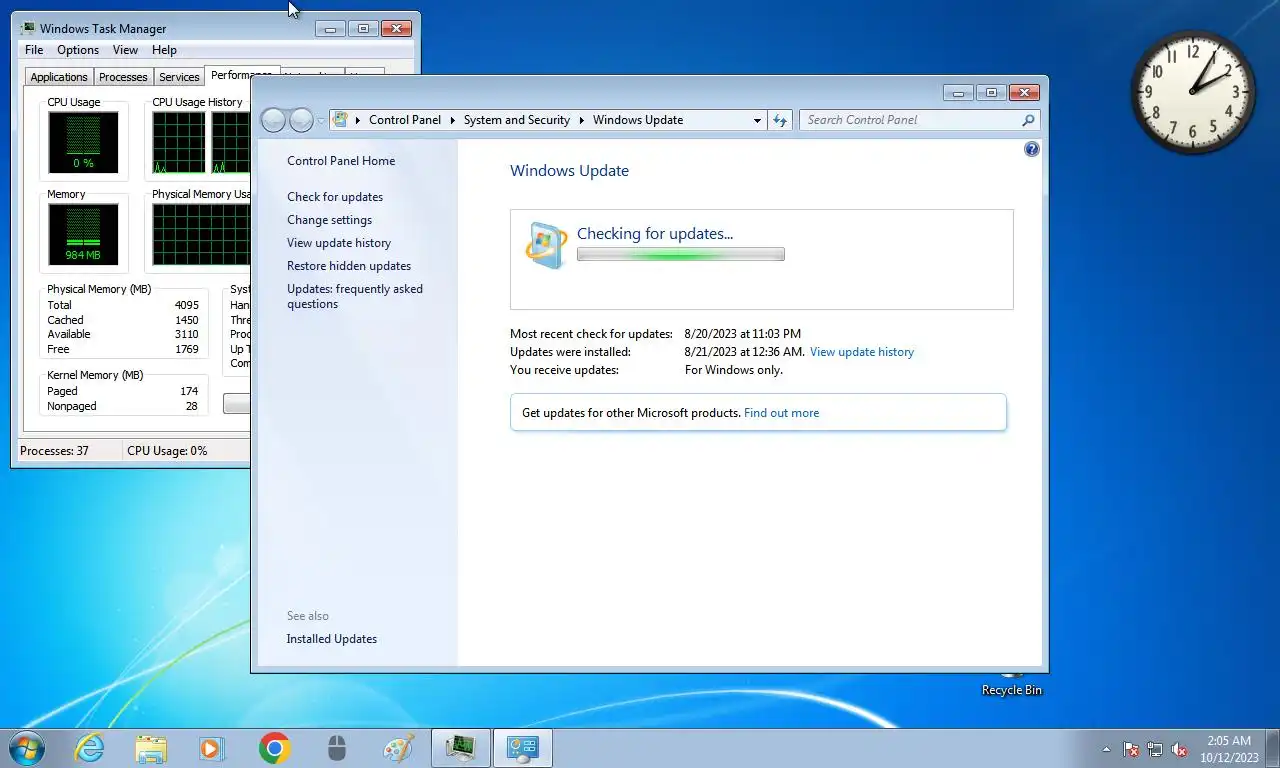The width and height of the screenshot is (1280, 768).
Task: Open the address bar previous locations dropdown
Action: [x=757, y=120]
